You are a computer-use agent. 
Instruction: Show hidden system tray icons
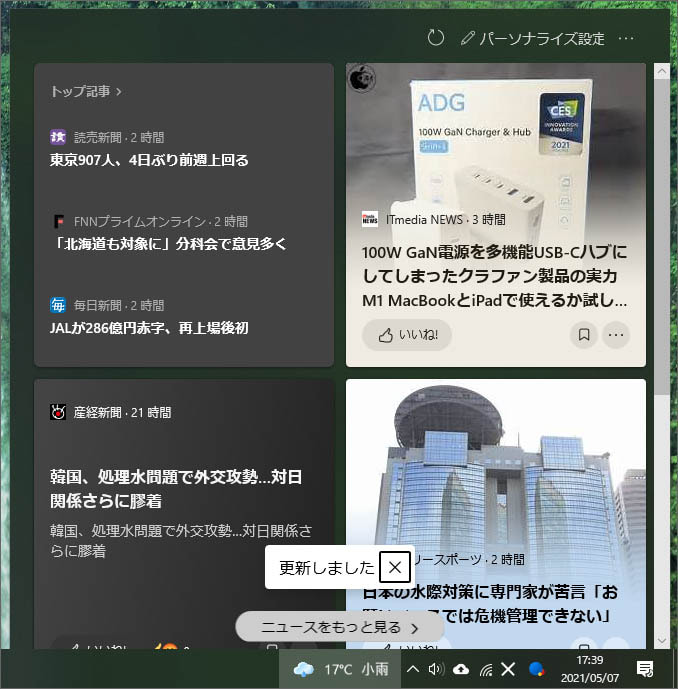[x=412, y=669]
